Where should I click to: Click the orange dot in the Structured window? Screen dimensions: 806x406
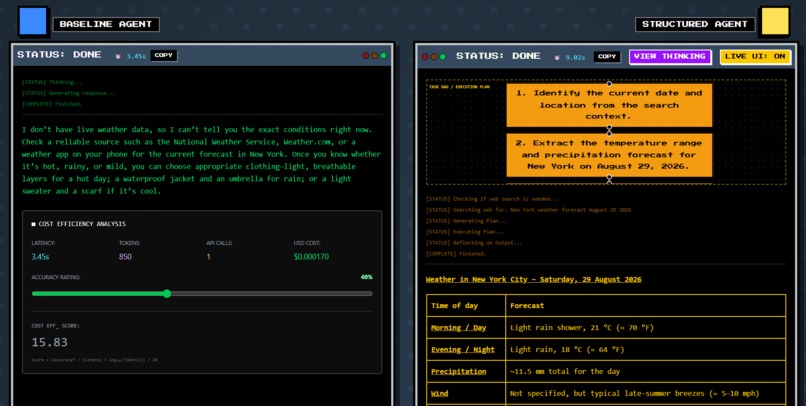tap(434, 57)
